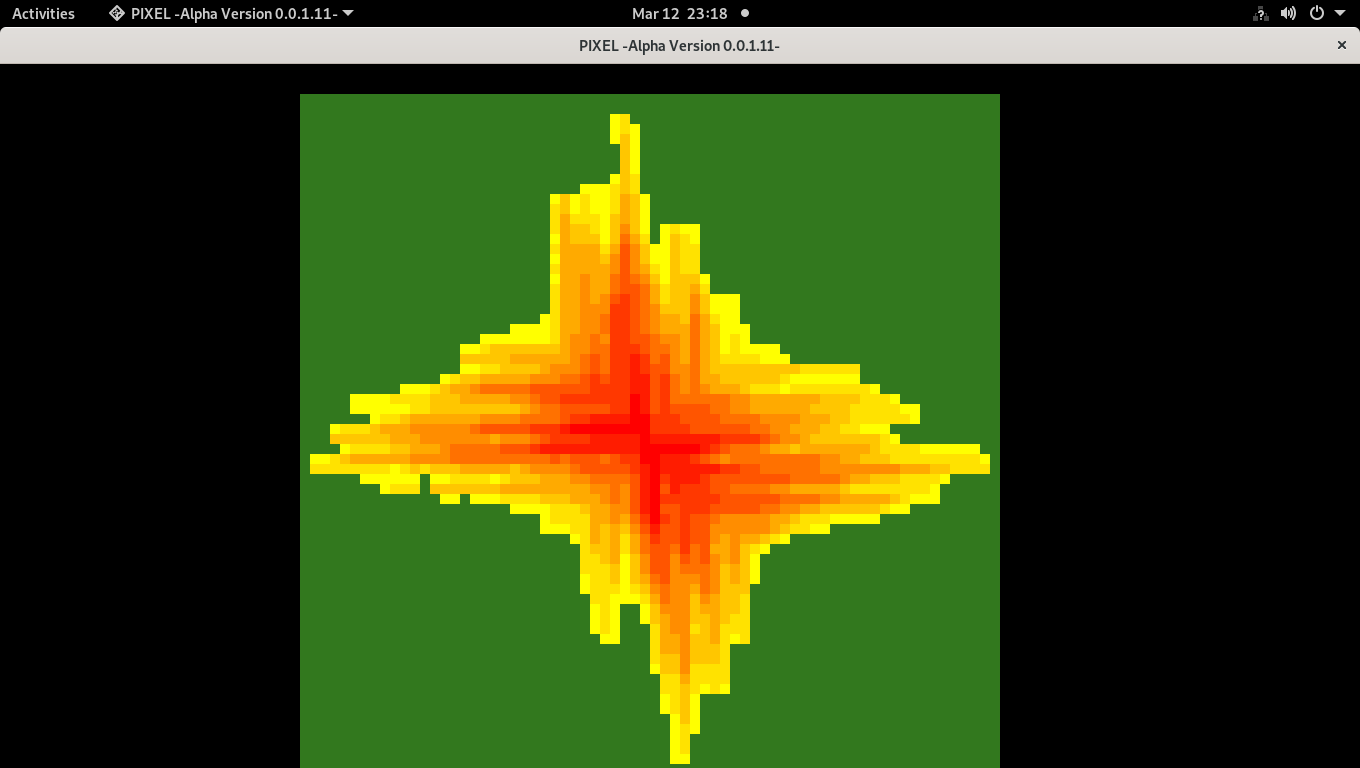Click the PIXEL window title bar text
Screen dimensions: 1360x768
coord(679,45)
